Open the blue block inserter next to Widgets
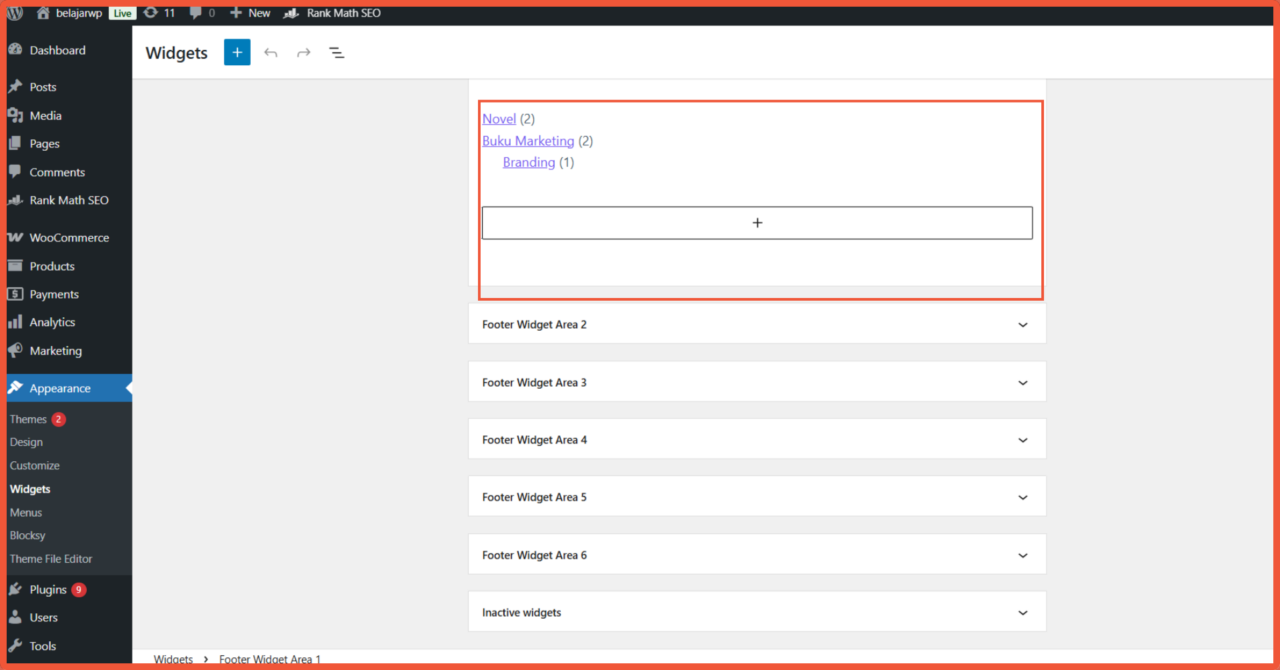1280x670 pixels. [236, 52]
